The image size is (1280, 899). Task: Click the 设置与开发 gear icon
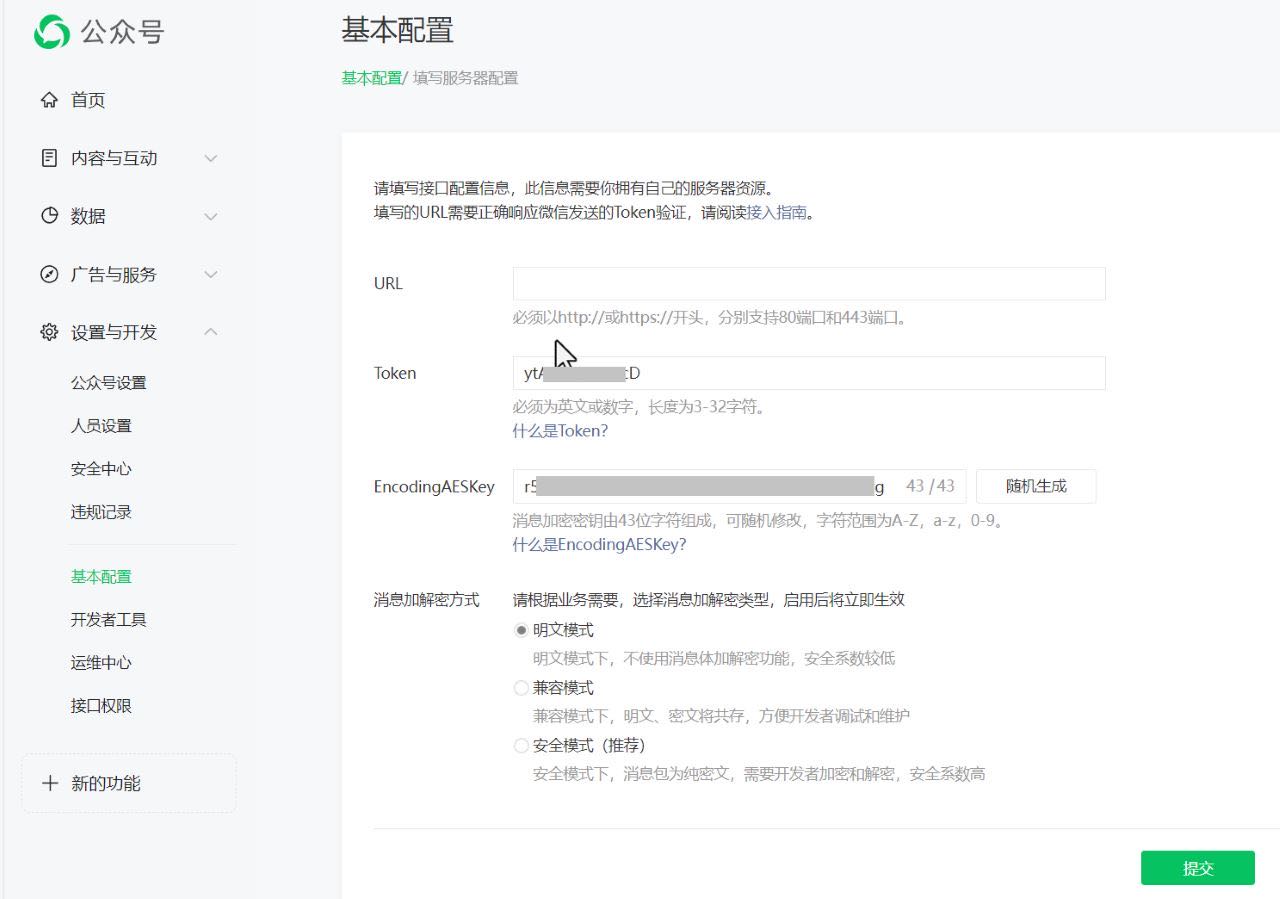pos(49,332)
